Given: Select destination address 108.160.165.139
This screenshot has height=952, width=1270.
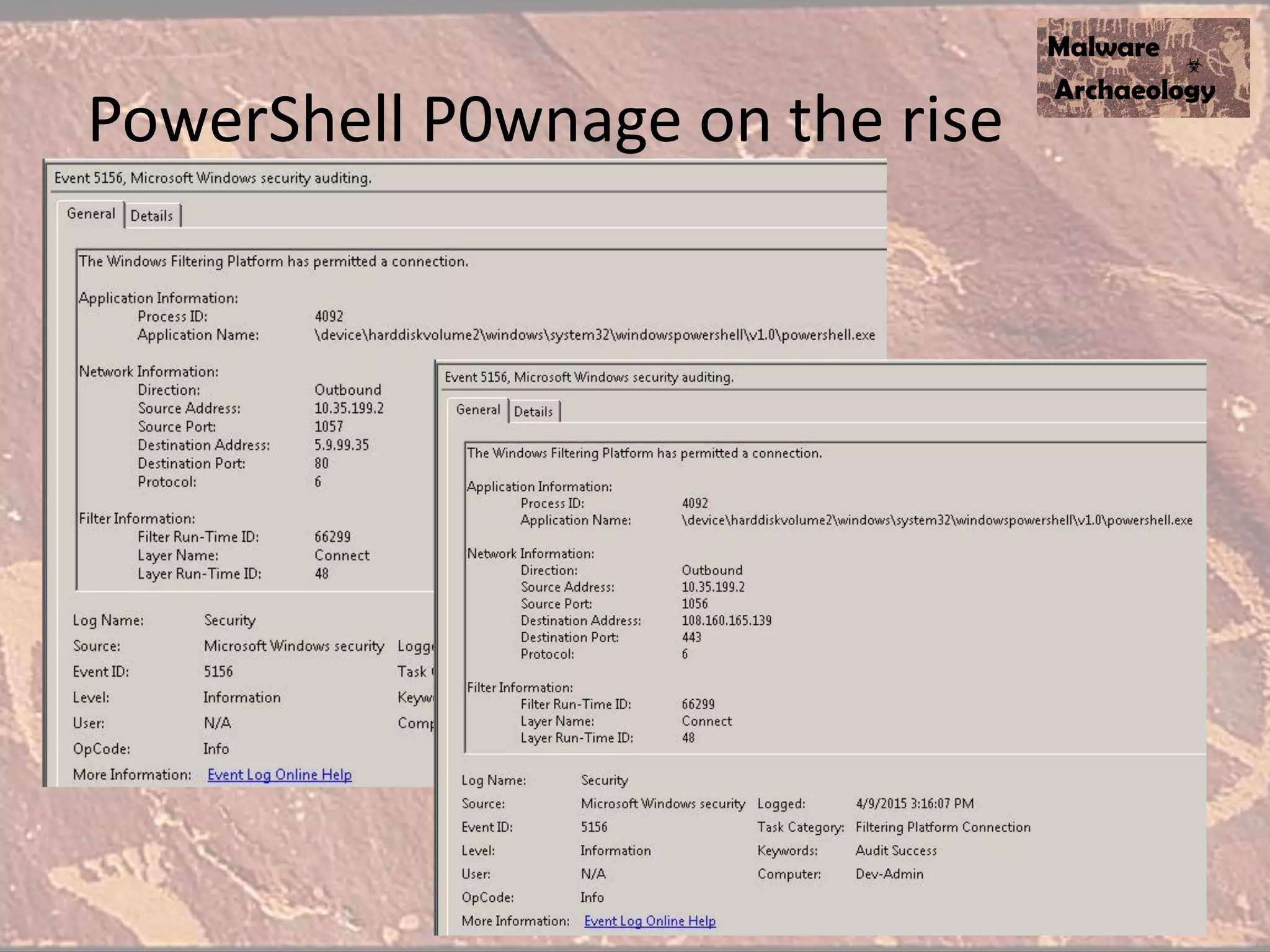Looking at the screenshot, I should [727, 620].
